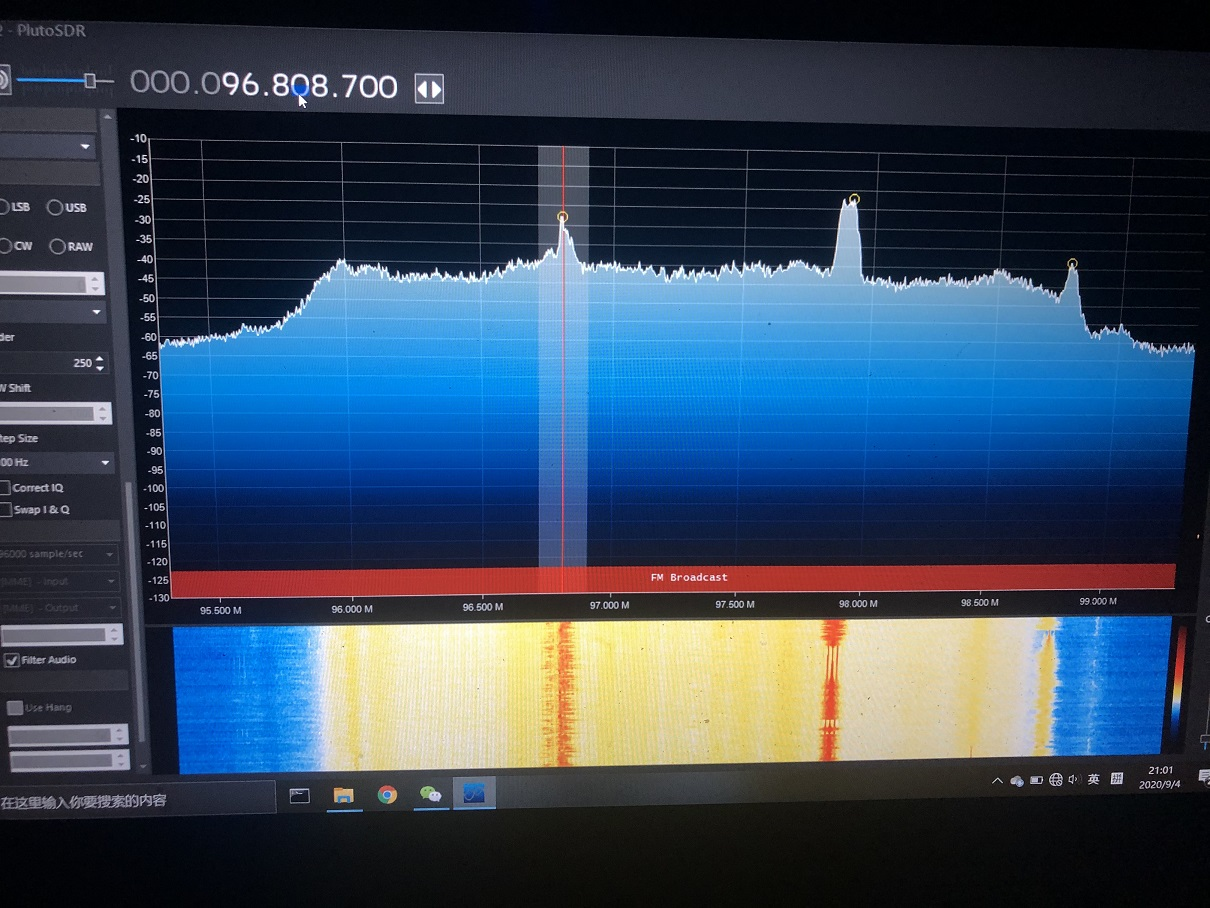The width and height of the screenshot is (1210, 908).
Task: Mute audio with the speaker icon
Action: pyautogui.click(x=7, y=79)
